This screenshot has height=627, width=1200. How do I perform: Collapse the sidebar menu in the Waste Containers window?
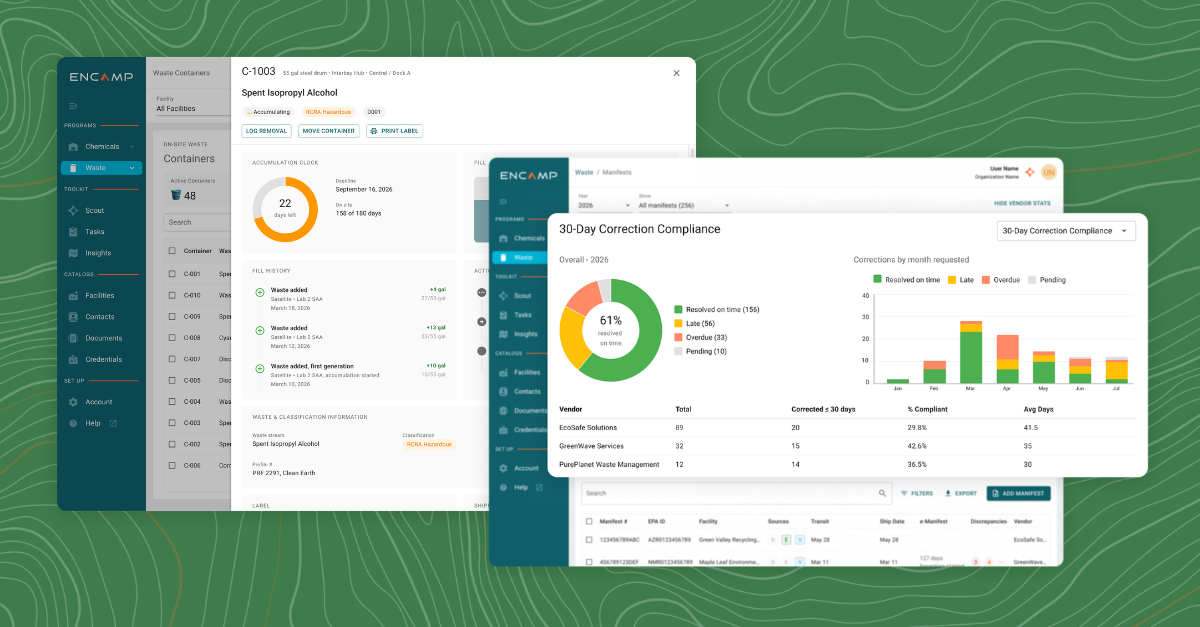[73, 105]
